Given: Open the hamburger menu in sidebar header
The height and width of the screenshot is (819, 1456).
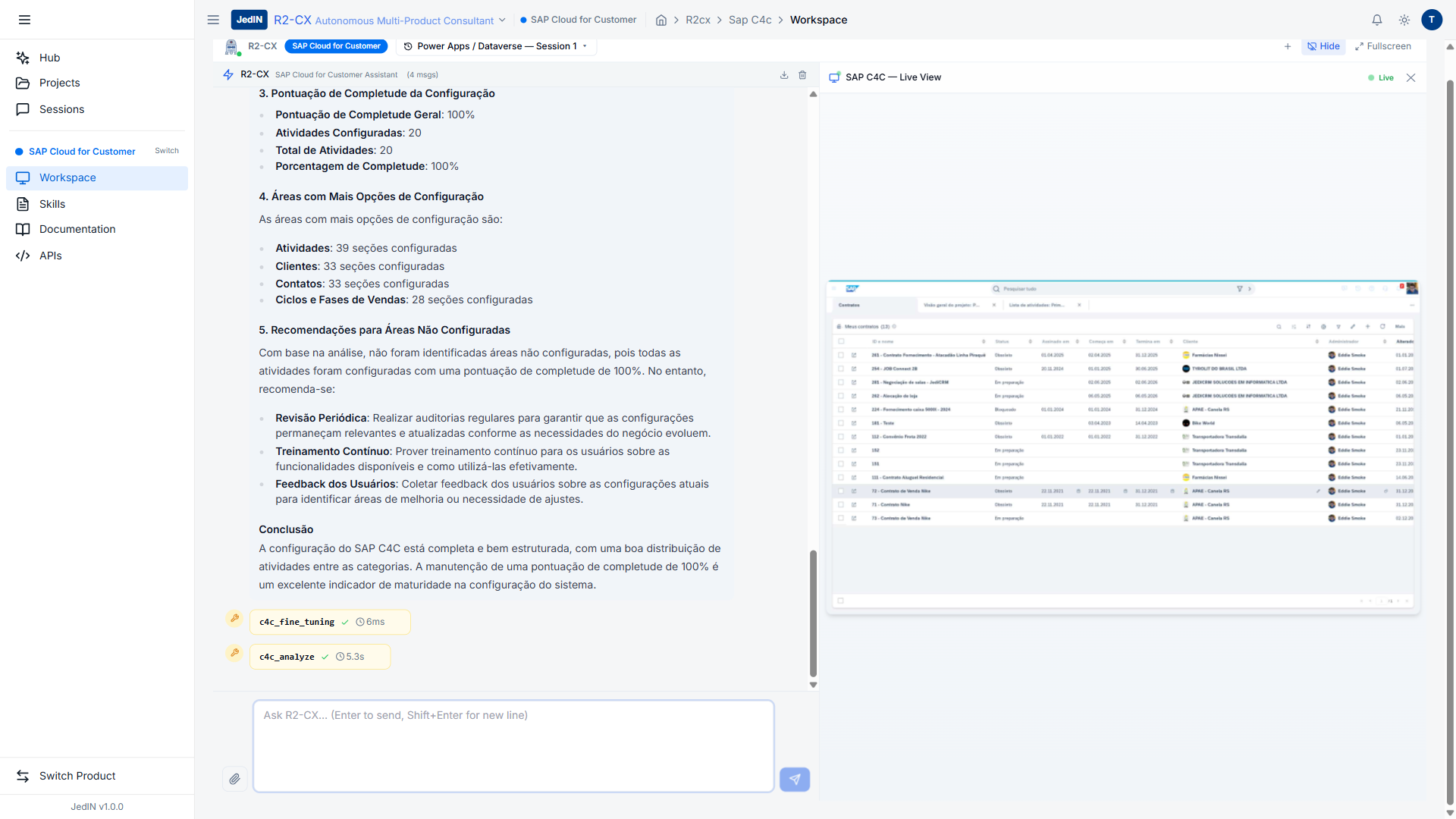Looking at the screenshot, I should [x=24, y=20].
